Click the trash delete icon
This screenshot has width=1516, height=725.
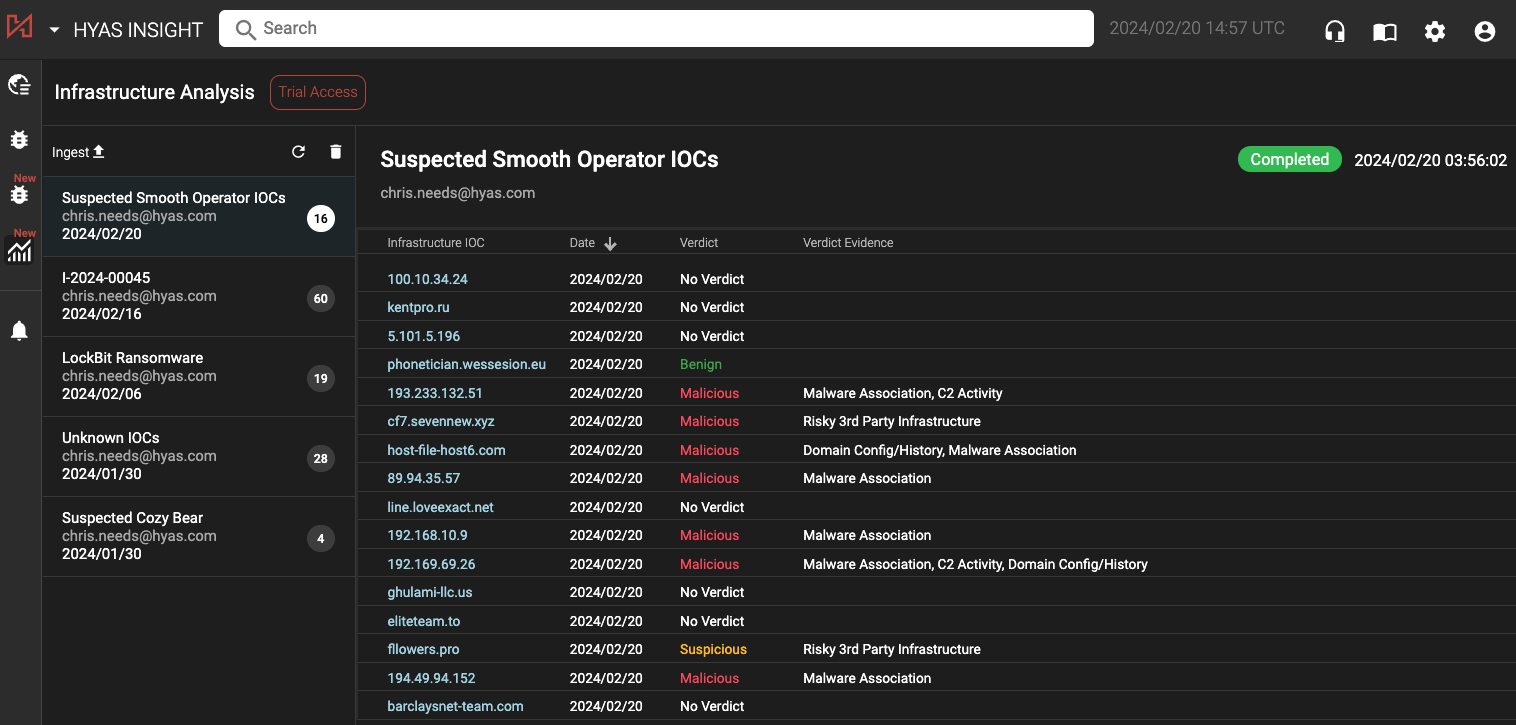336,152
